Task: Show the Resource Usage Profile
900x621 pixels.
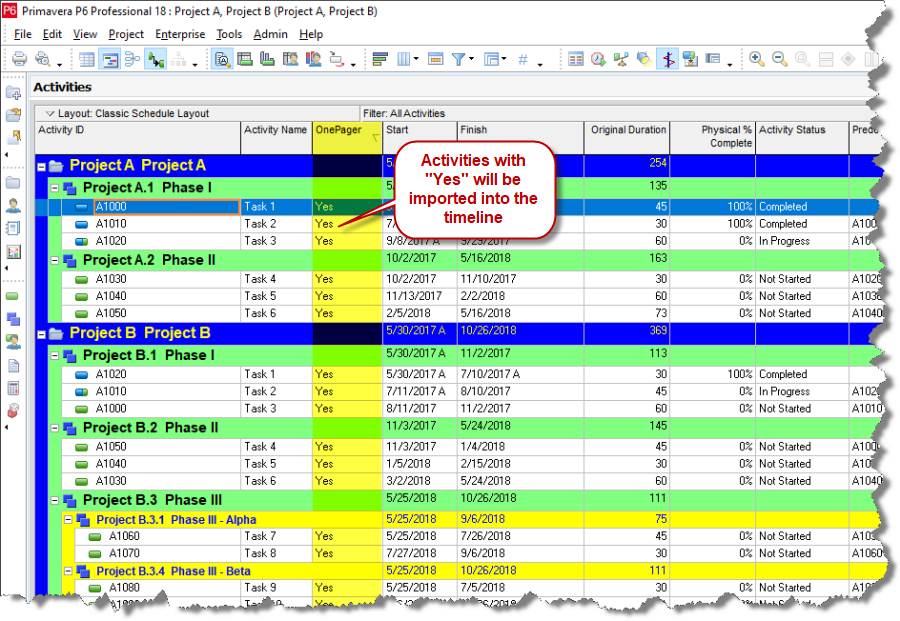Action: tap(313, 59)
